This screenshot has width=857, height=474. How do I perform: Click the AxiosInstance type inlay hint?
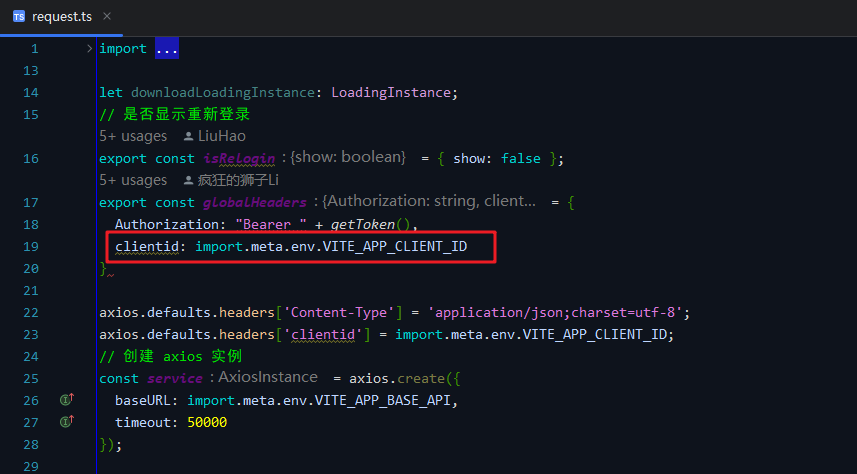tap(268, 377)
